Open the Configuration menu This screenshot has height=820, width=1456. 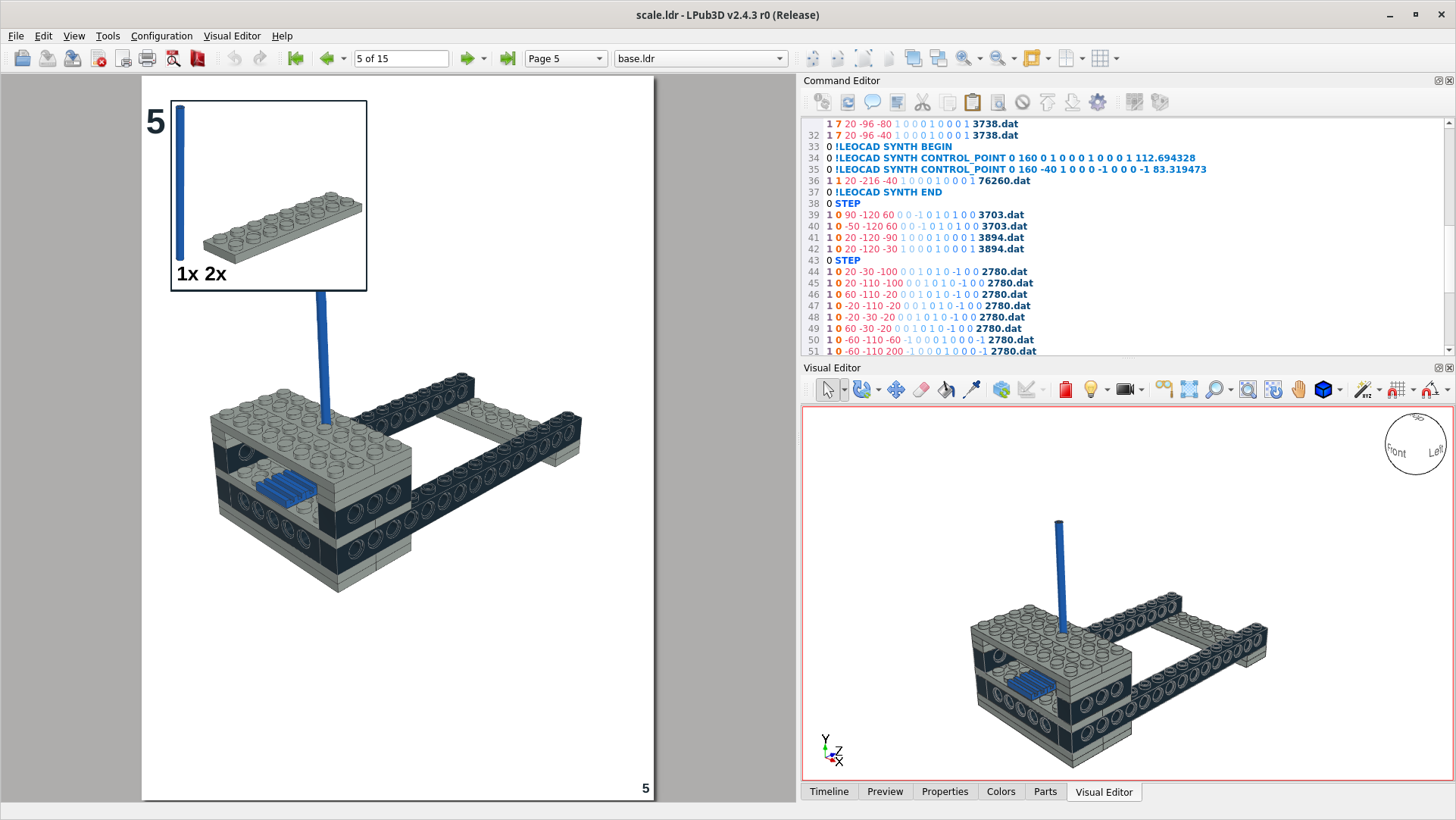click(161, 36)
